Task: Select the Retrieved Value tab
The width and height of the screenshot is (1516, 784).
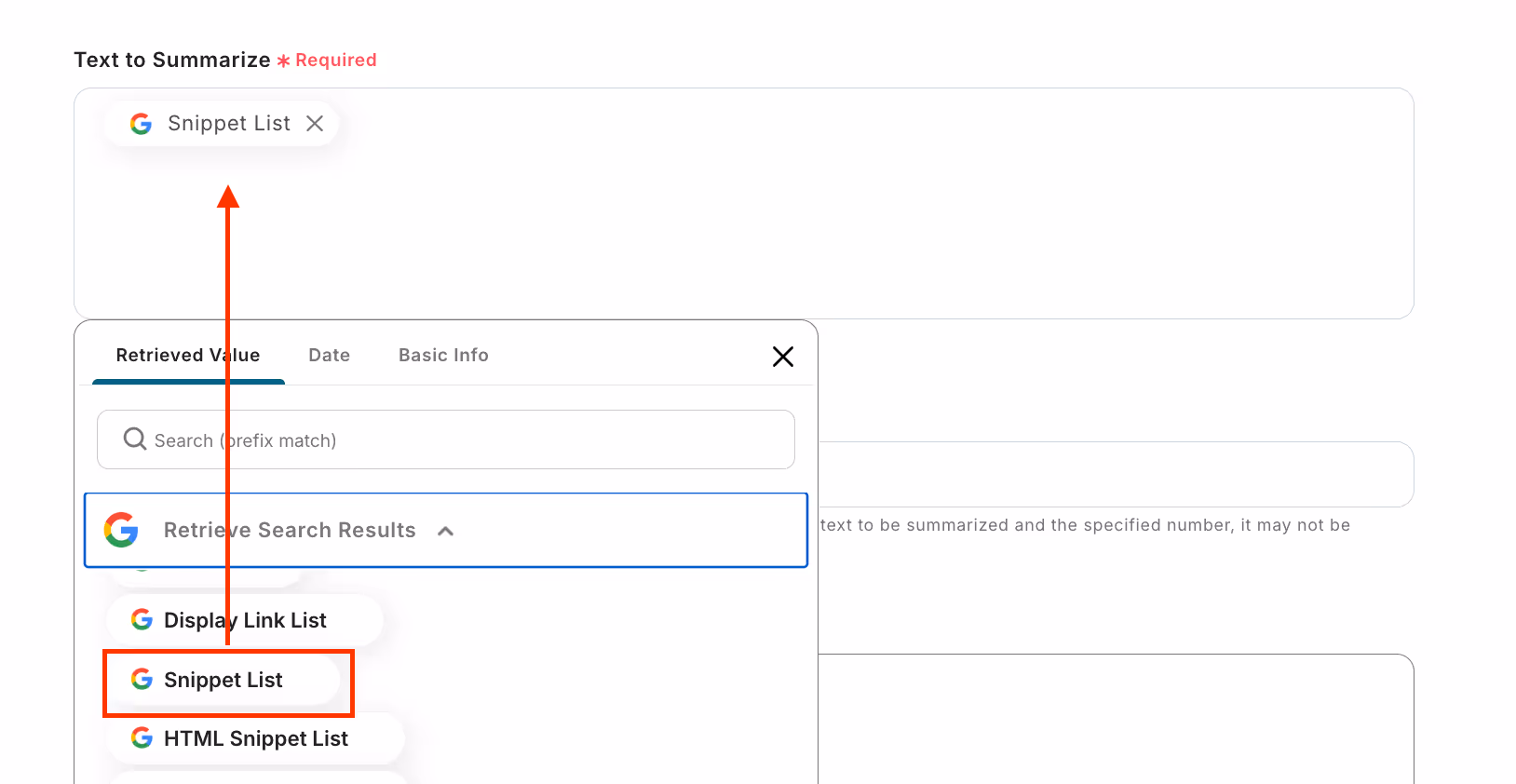Action: 188,355
